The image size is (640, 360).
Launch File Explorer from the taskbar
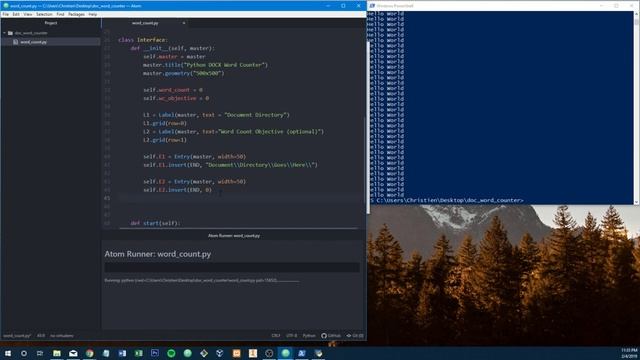[x=57, y=353]
